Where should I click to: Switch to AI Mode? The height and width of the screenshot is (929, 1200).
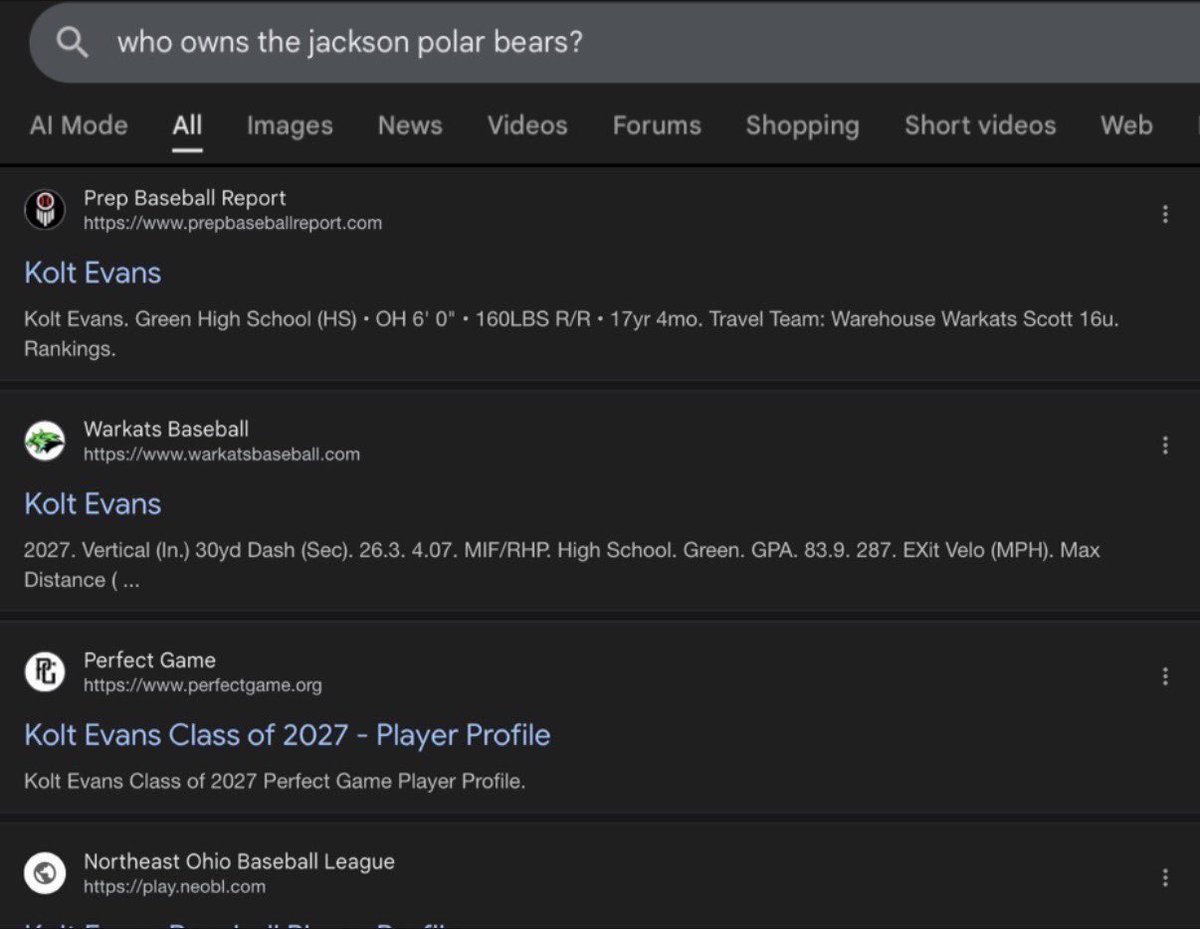click(79, 125)
